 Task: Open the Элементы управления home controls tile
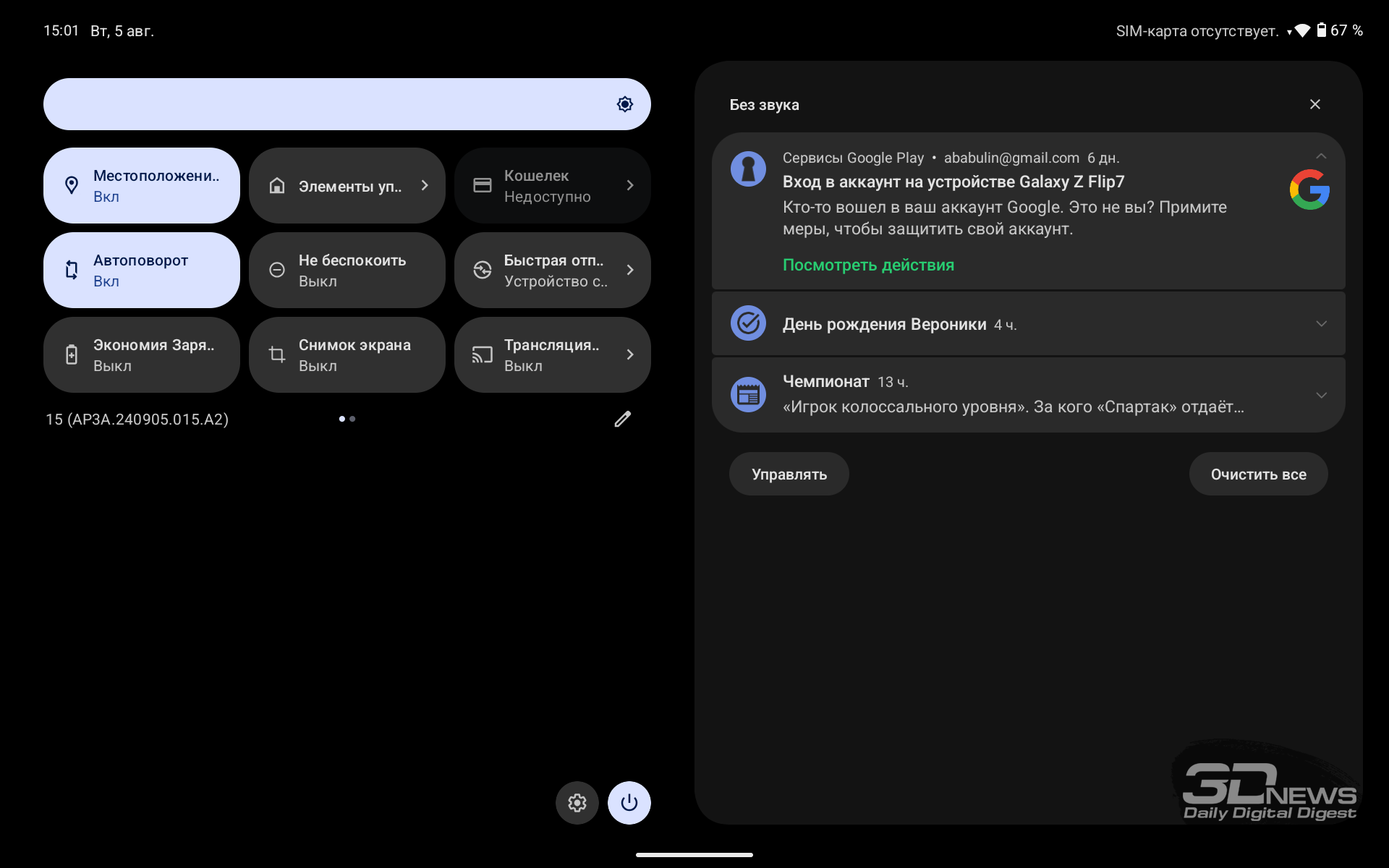(347, 186)
